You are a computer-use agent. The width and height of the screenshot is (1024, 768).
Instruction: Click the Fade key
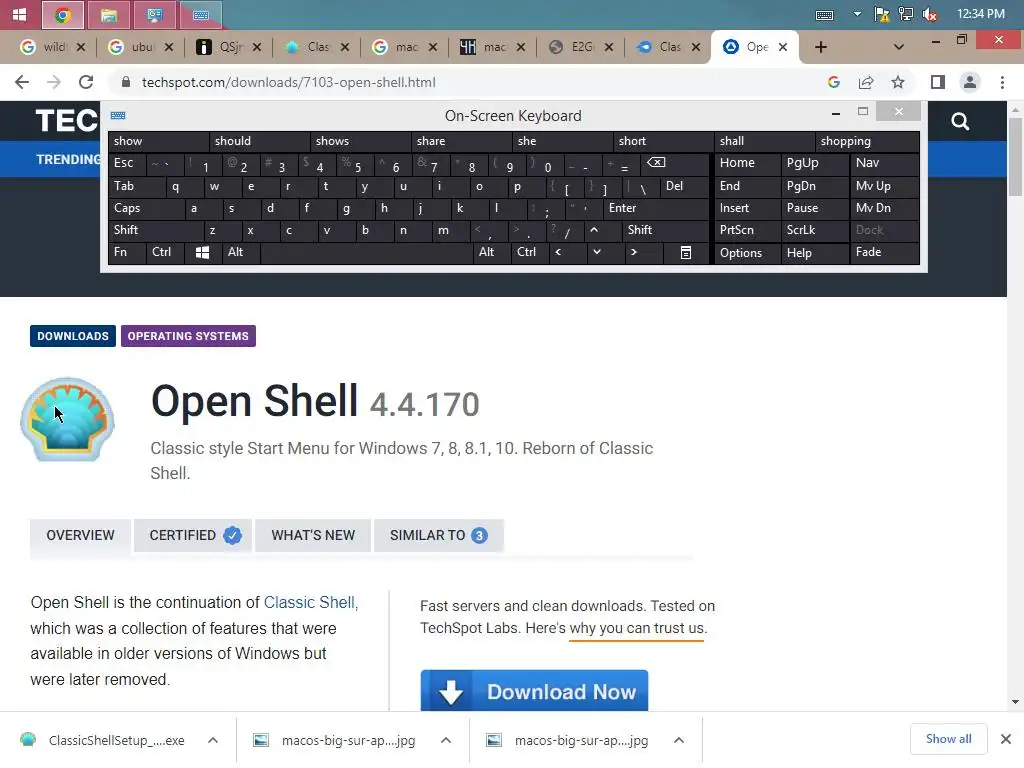[x=884, y=252]
